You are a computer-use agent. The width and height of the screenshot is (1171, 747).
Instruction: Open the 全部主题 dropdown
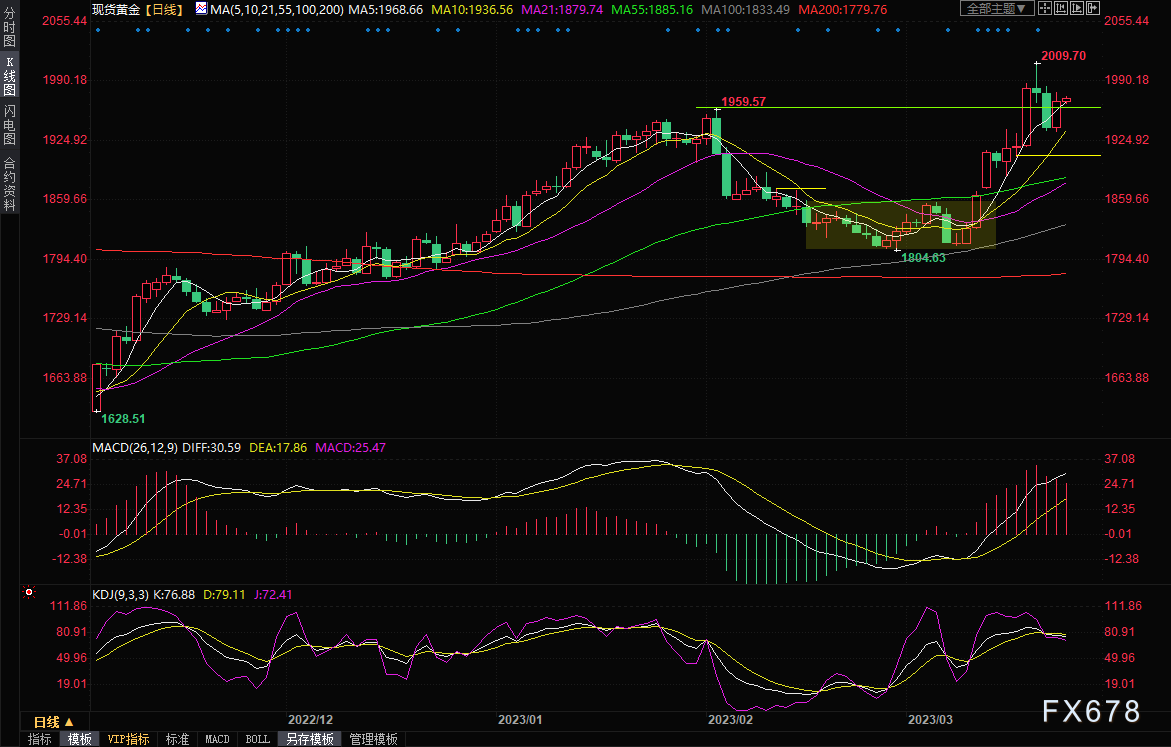coord(997,9)
